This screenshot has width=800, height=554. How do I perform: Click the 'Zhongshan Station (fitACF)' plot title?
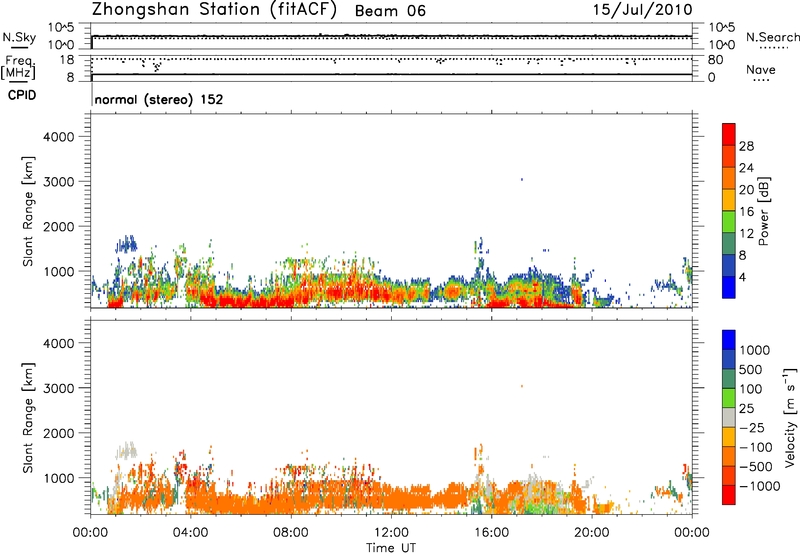pyautogui.click(x=214, y=10)
